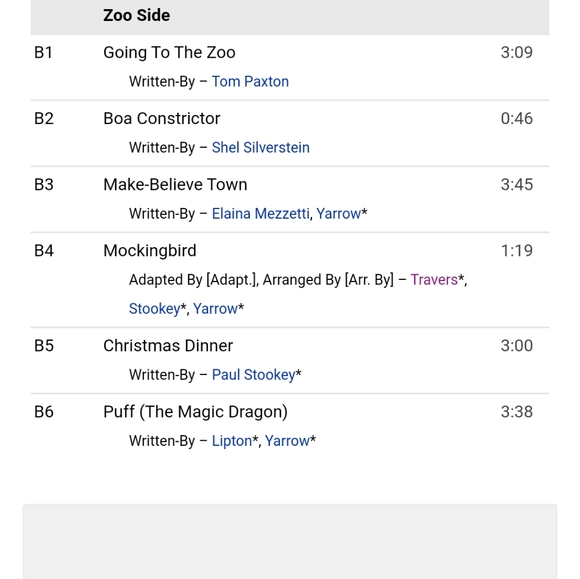Click Yarrow link under Mockingbird credits
The height and width of the screenshot is (579, 580).
click(215, 309)
